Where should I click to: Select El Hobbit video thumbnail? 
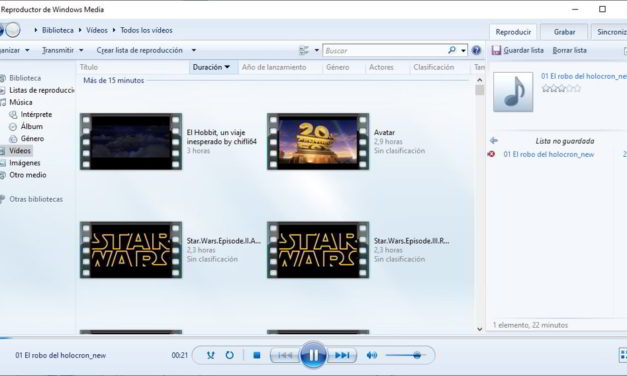pos(131,142)
